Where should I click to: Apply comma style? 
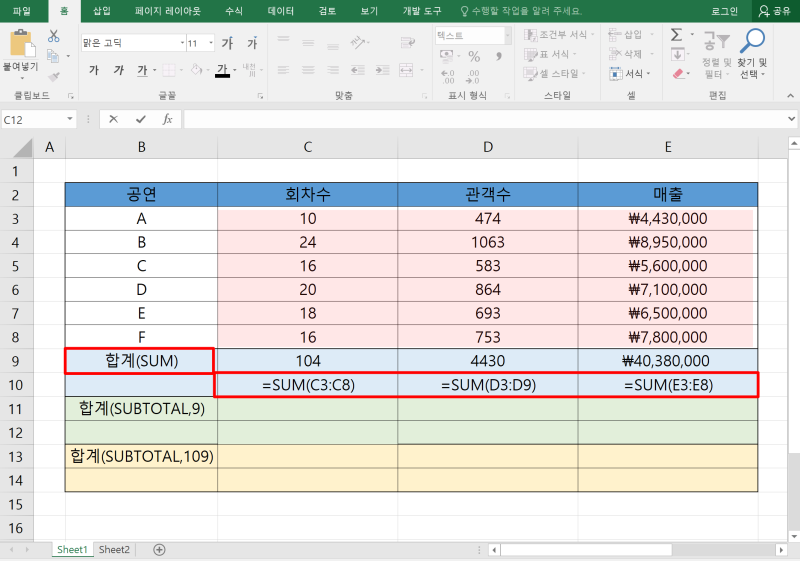click(499, 56)
